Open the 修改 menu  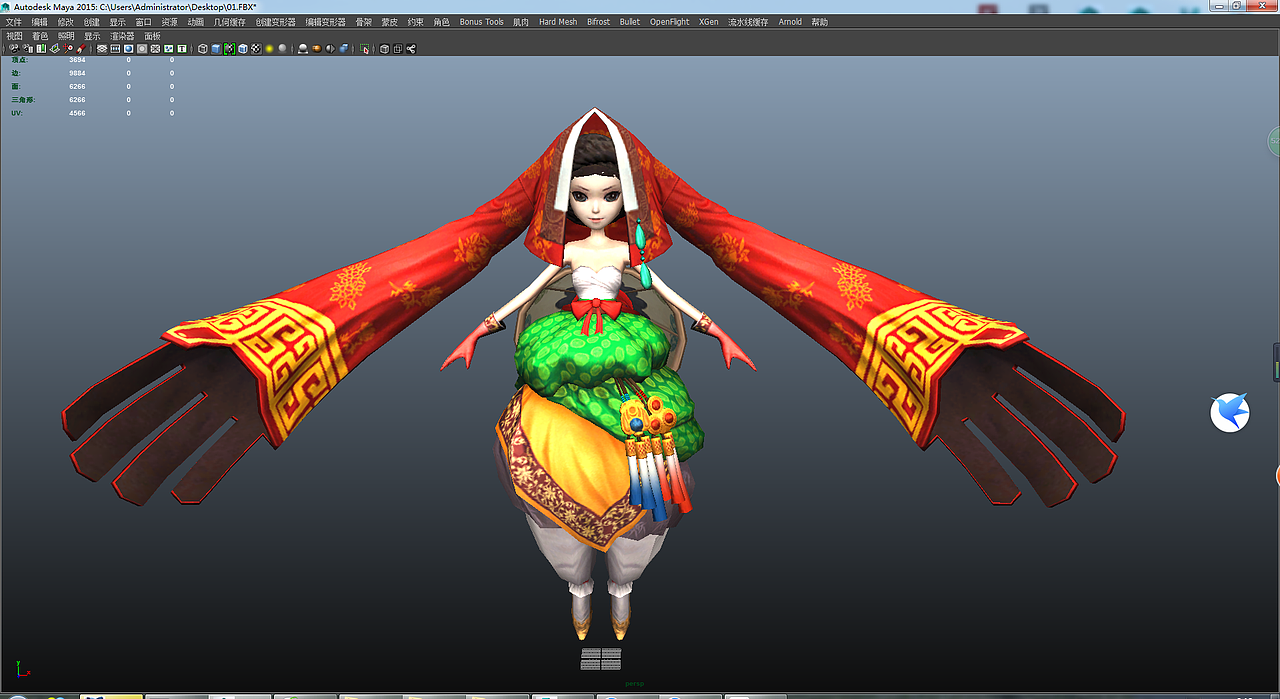pos(66,22)
